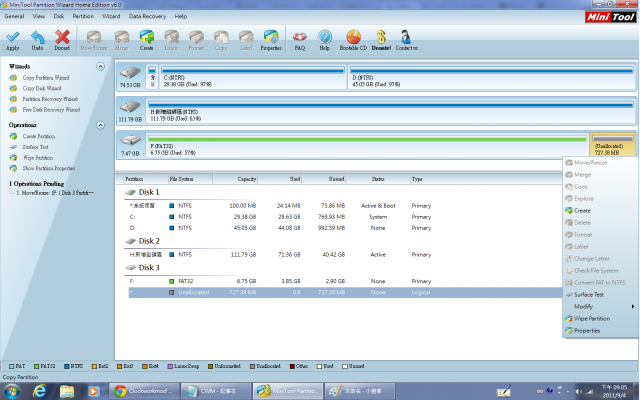This screenshot has width=640, height=400.
Task: Sort by the Status column header
Action: (378, 179)
